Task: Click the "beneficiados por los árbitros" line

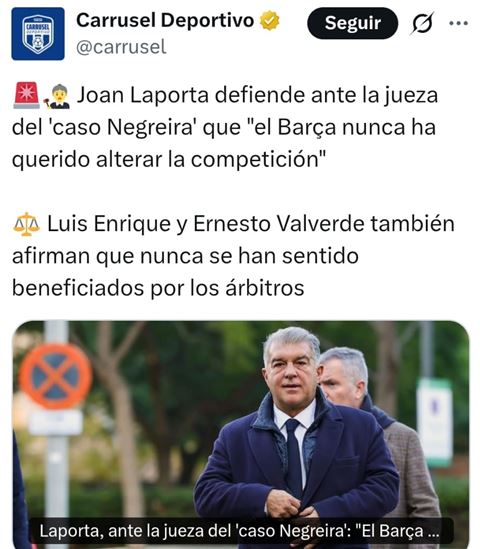Action: (158, 289)
